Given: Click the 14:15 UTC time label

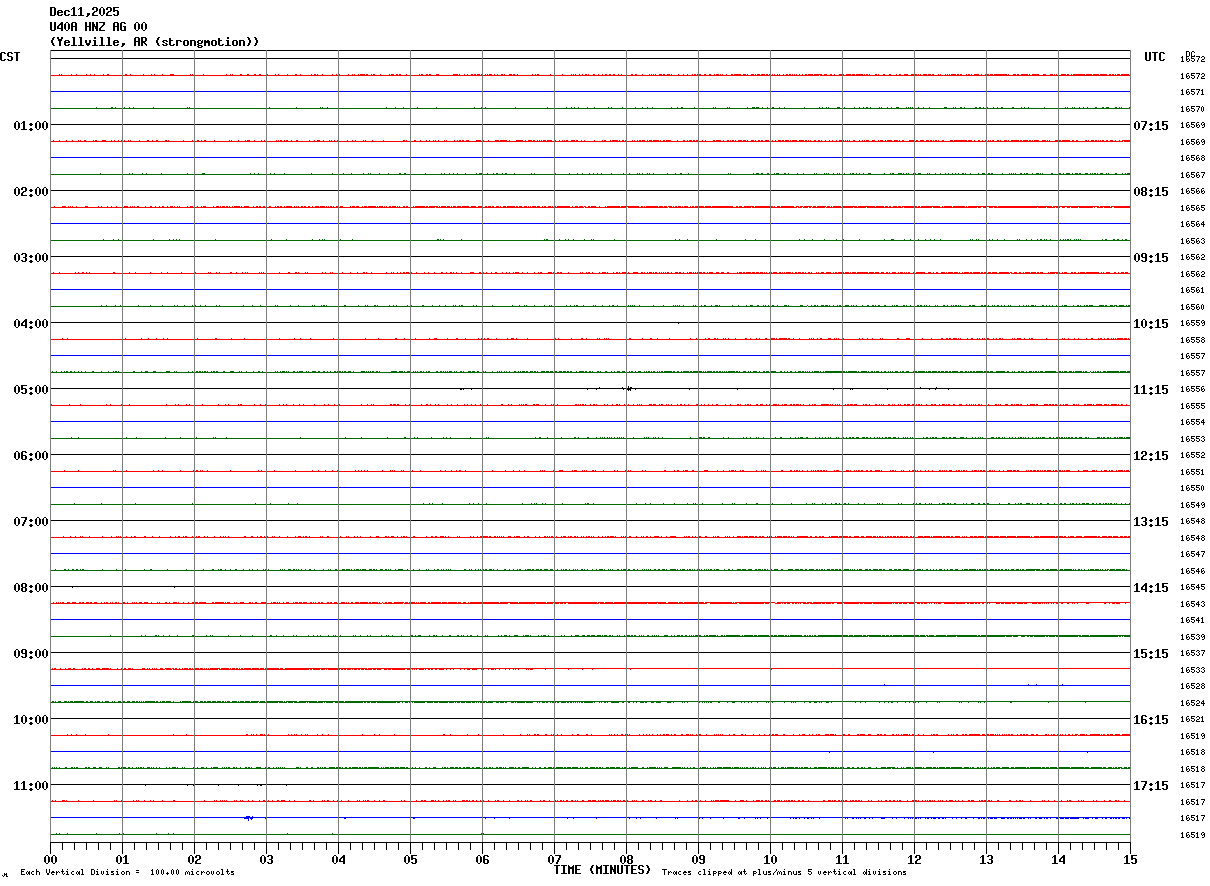Looking at the screenshot, I should [1151, 588].
